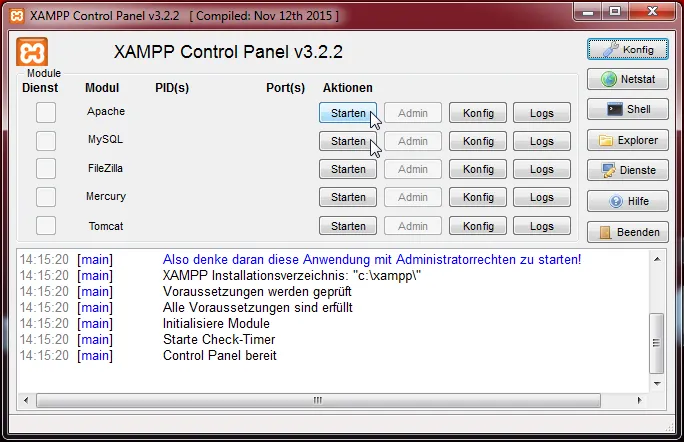Click the log horizontal scrollbar thumb
The image size is (684, 442).
(x=318, y=400)
